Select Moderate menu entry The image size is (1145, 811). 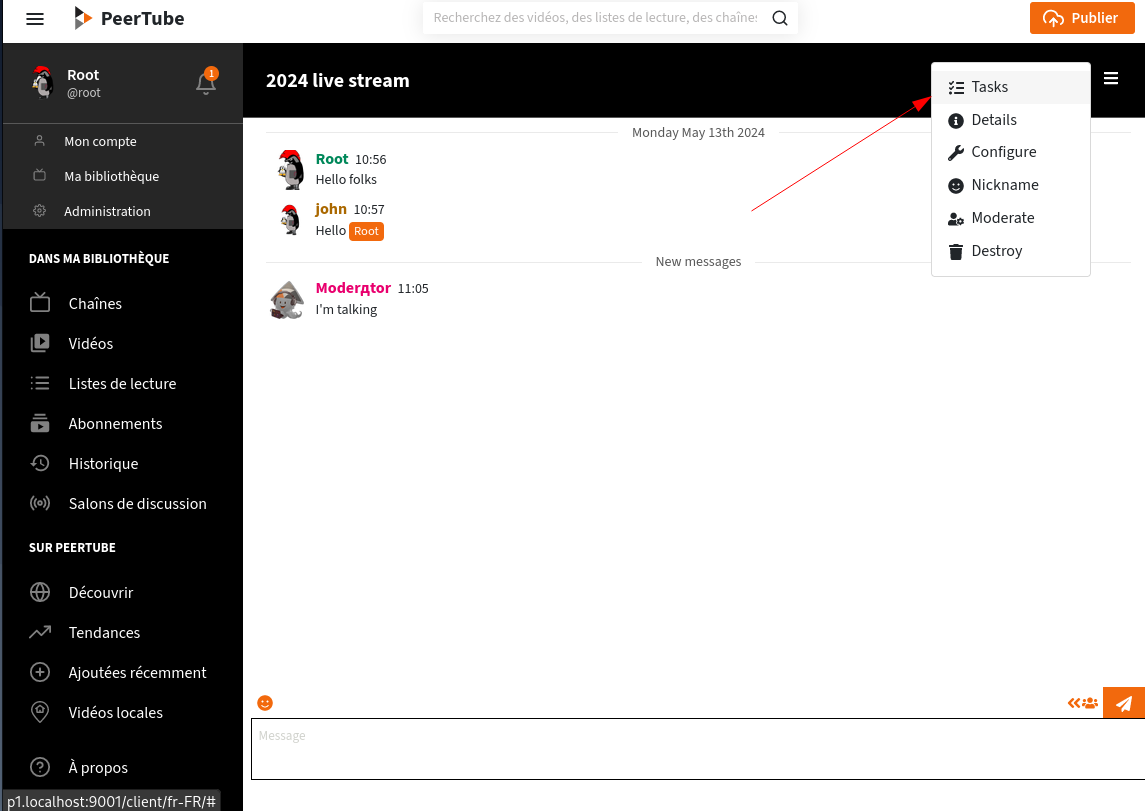pyautogui.click(x=1011, y=218)
